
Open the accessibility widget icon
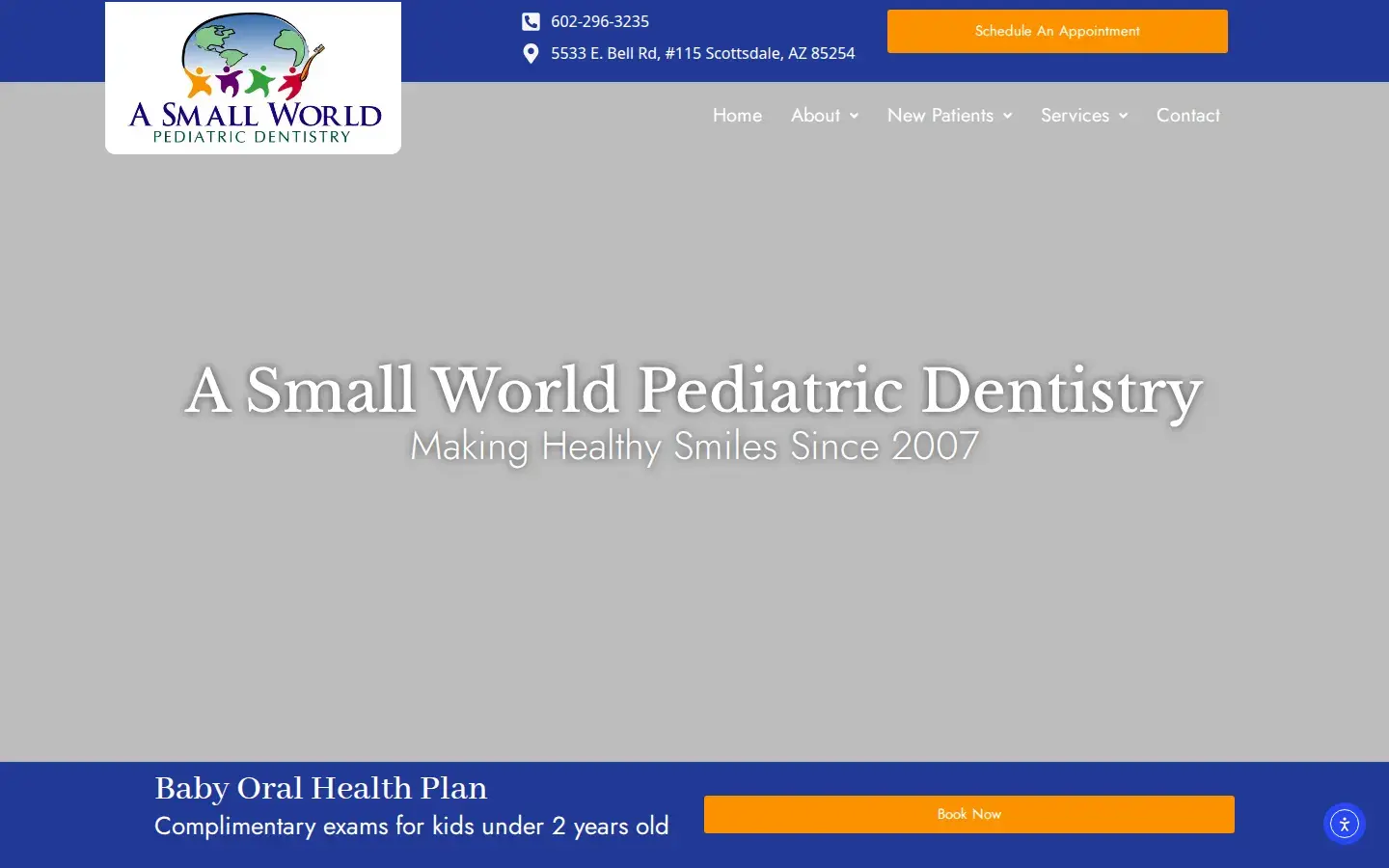pyautogui.click(x=1345, y=824)
